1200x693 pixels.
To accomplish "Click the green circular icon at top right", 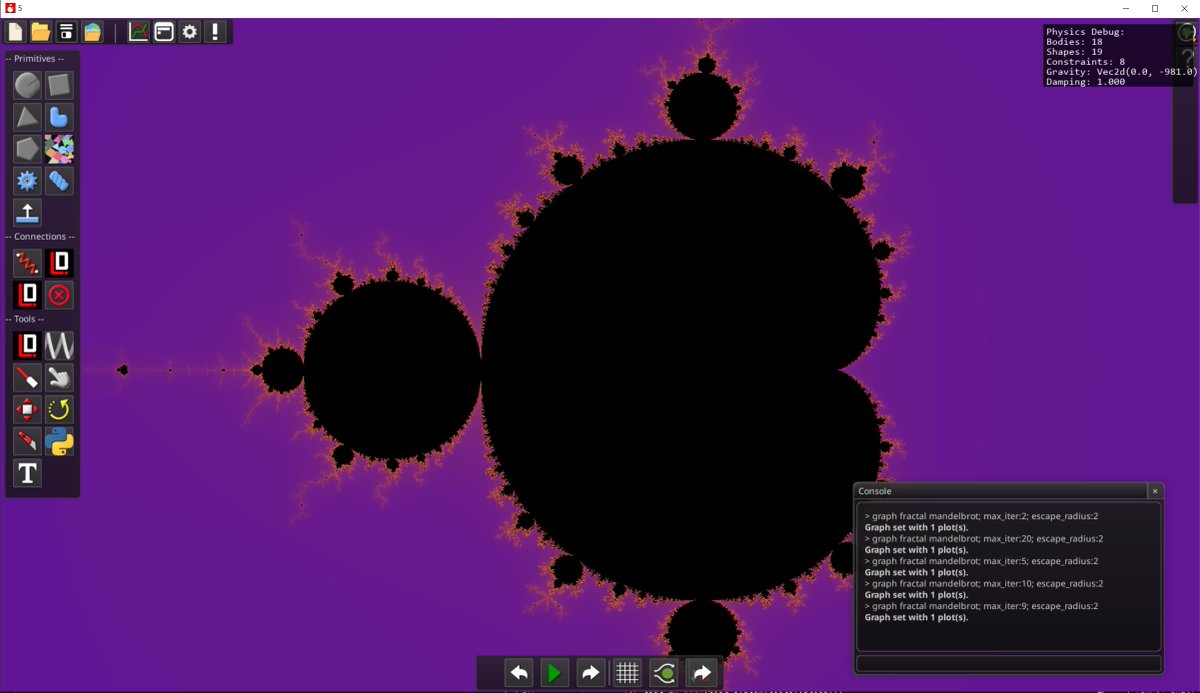I will tap(1187, 33).
